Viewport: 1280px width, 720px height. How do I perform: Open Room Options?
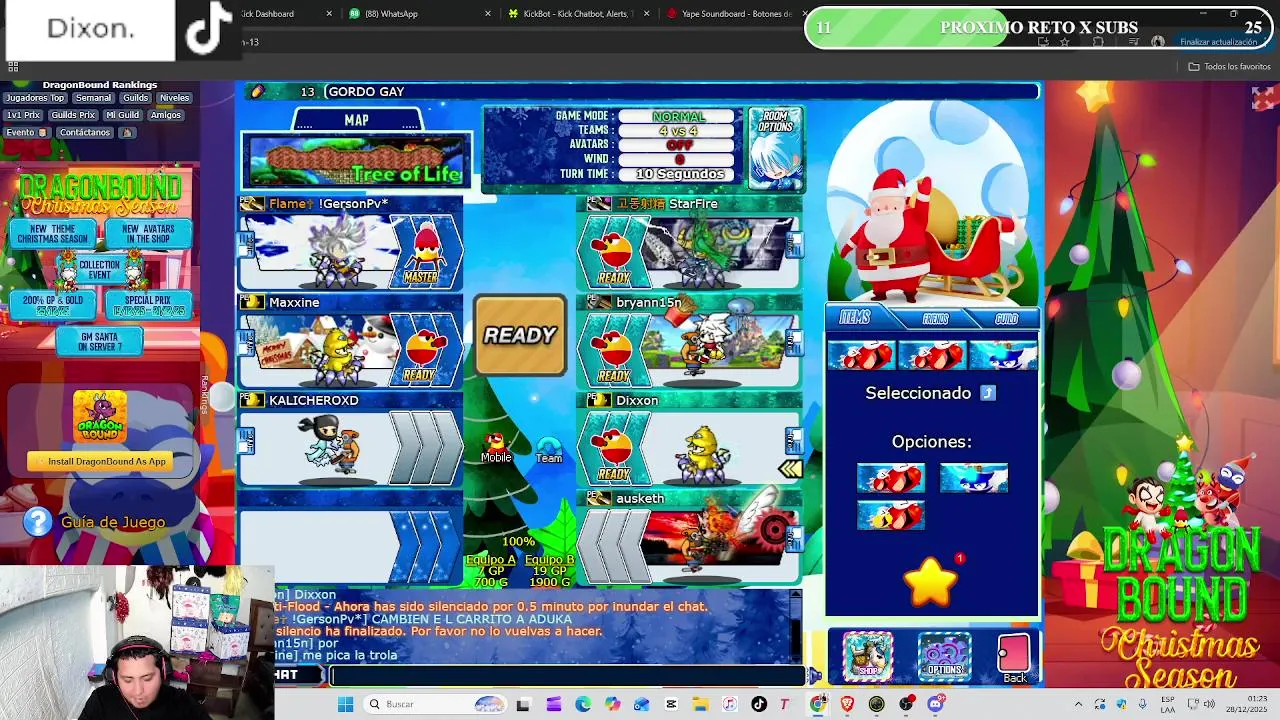[x=776, y=148]
